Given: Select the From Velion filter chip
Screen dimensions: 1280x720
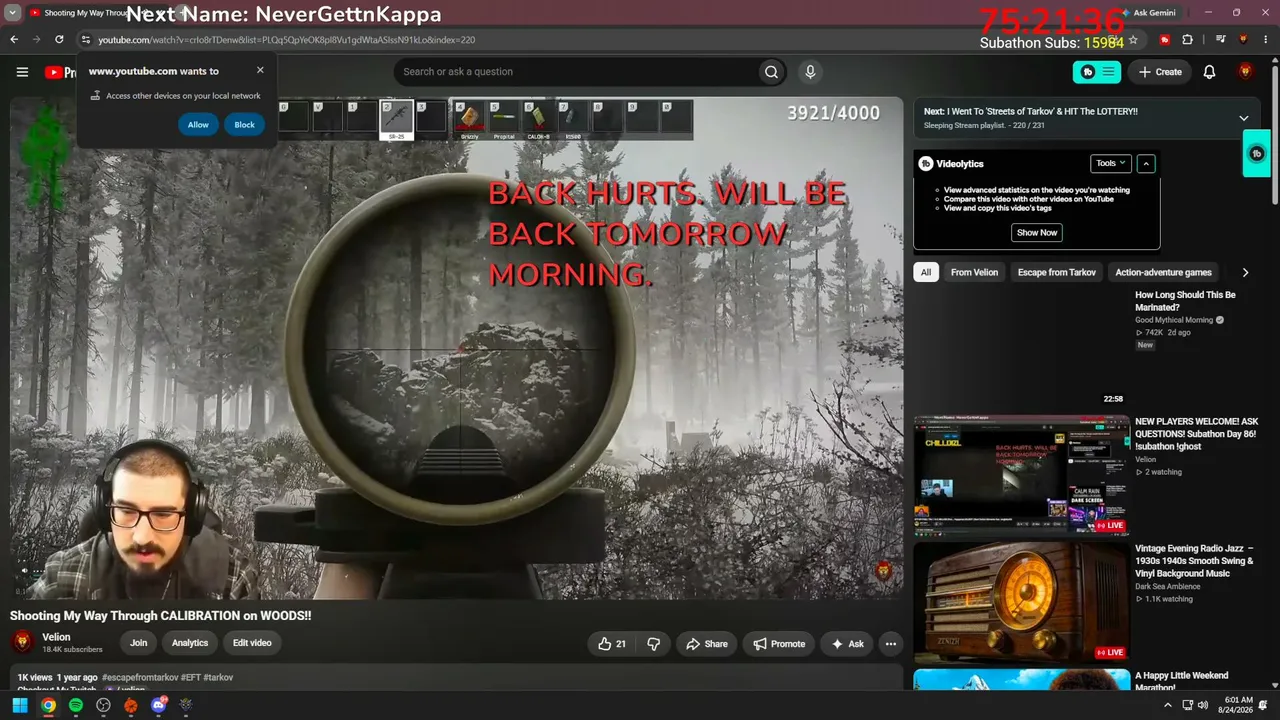Looking at the screenshot, I should tap(974, 272).
